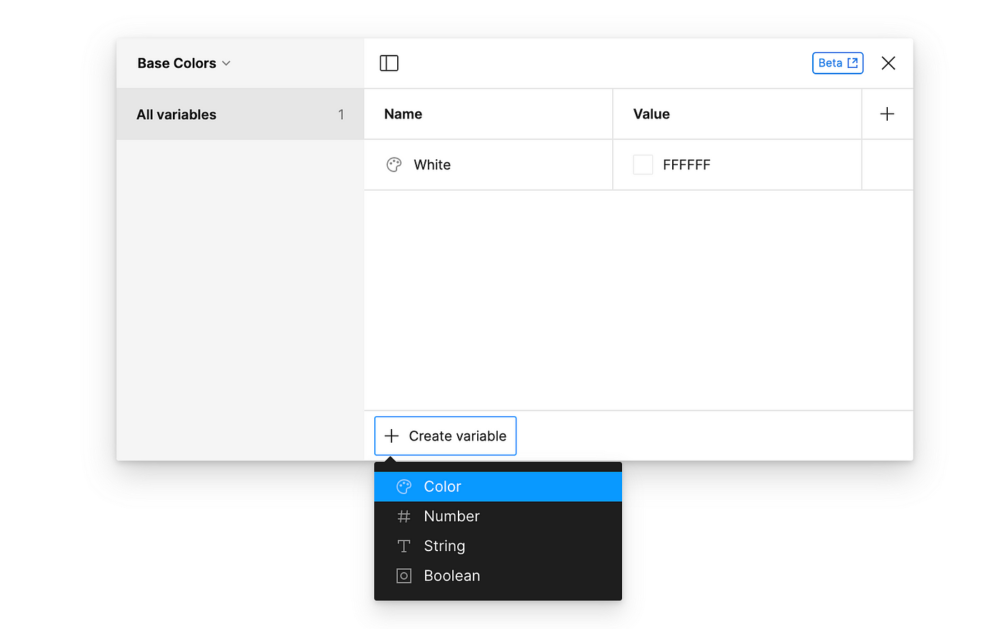Viewport: 1000px width, 629px height.
Task: Click the white FFFFFF color swatch
Action: coord(643,165)
